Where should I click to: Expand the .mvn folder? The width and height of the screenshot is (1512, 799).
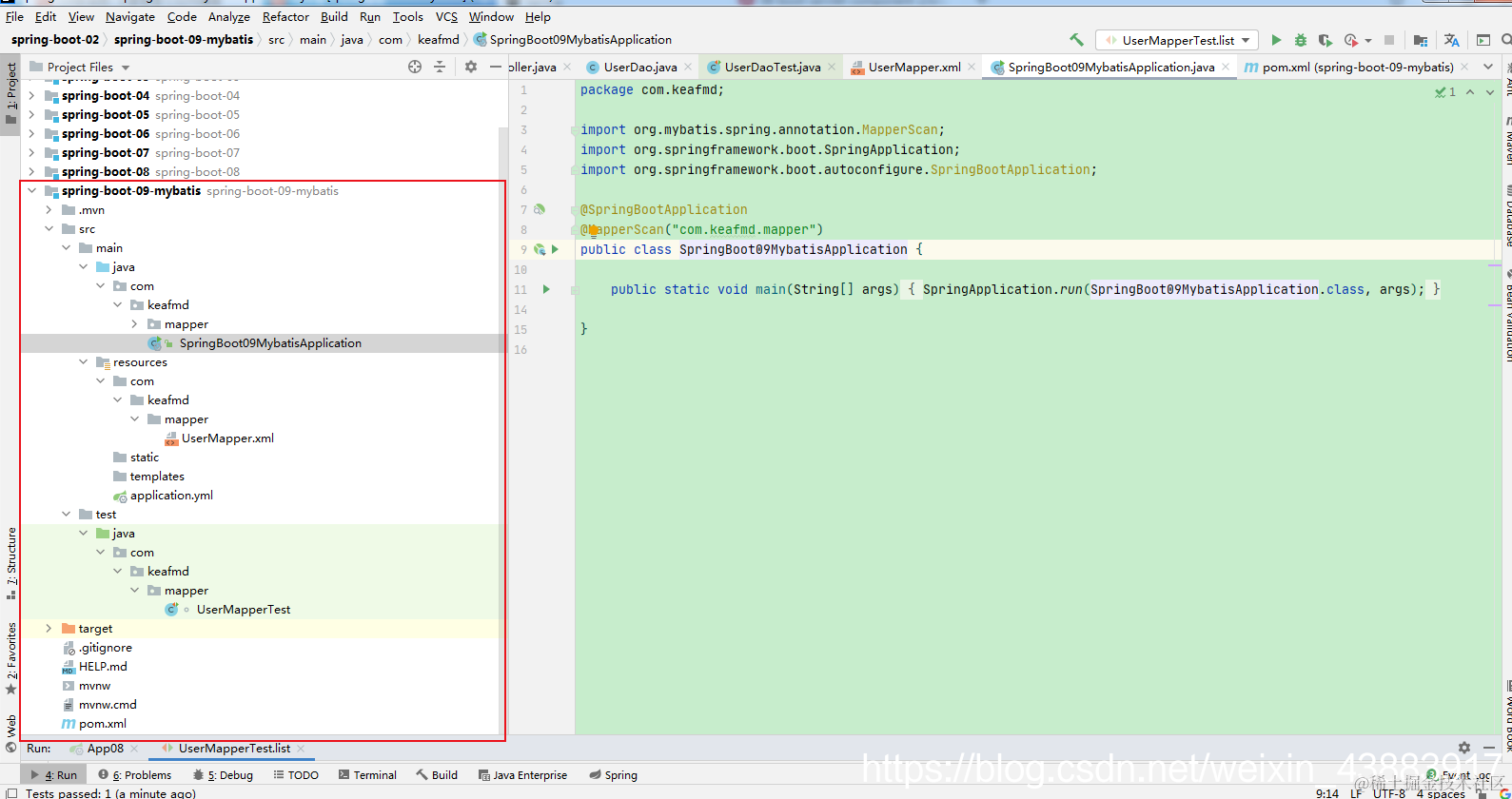[x=49, y=209]
